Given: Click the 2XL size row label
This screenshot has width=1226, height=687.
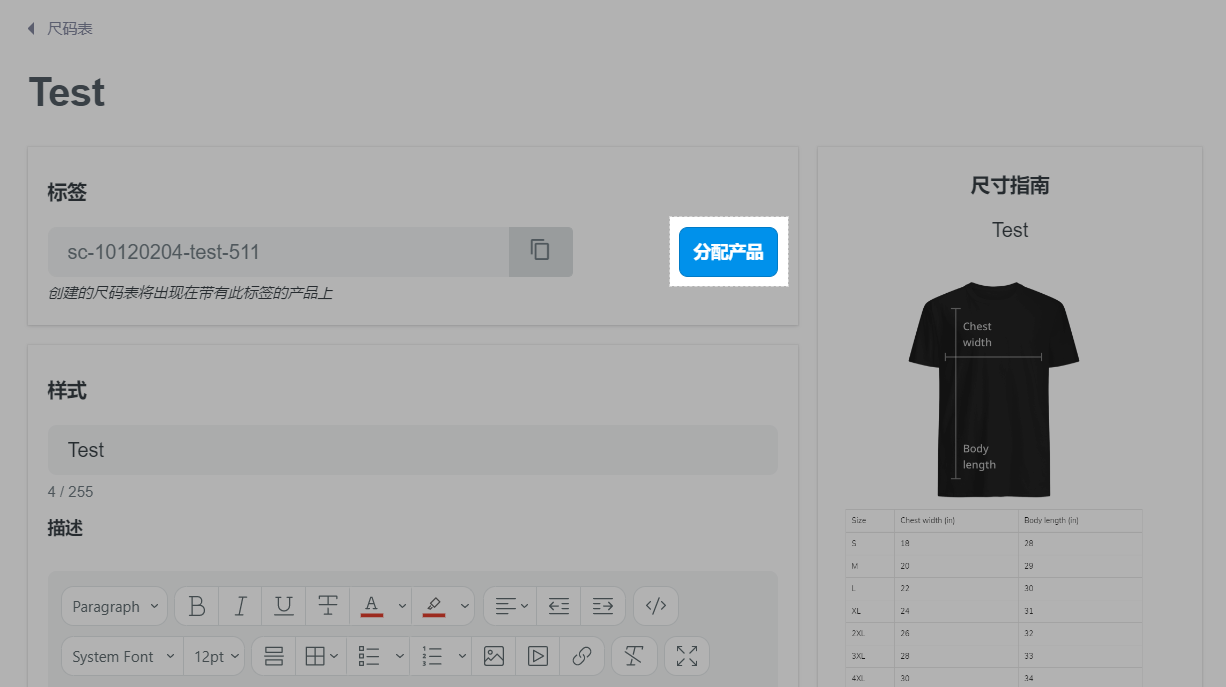Looking at the screenshot, I should point(858,634).
